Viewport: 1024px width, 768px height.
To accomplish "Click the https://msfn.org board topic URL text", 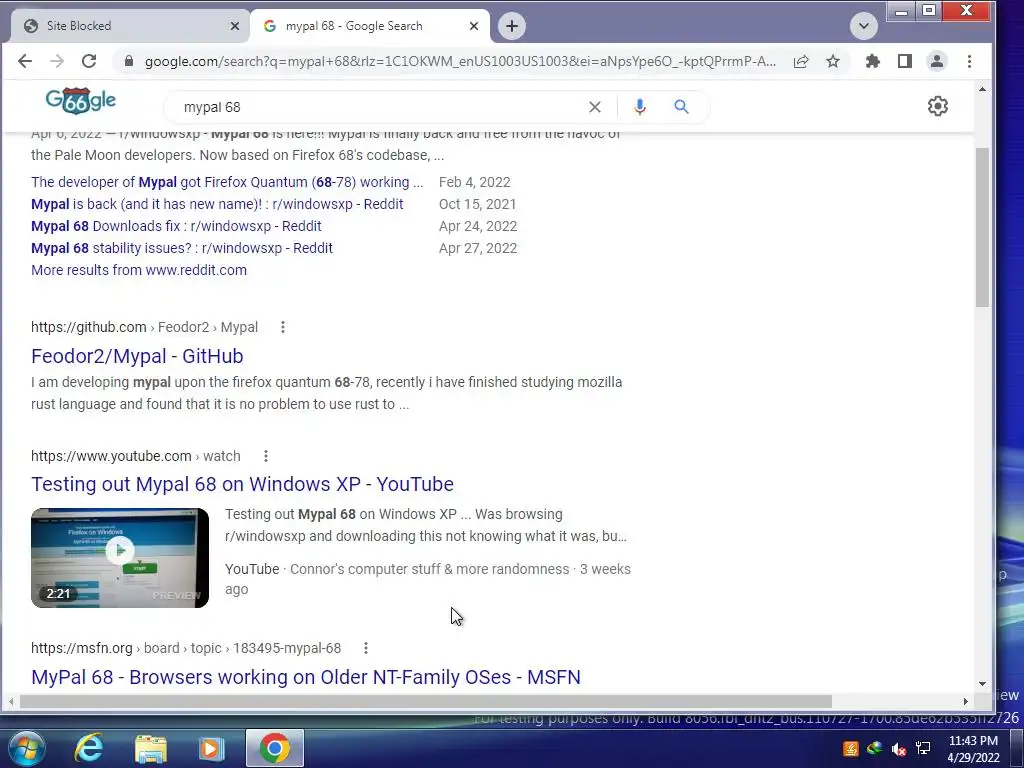I will (186, 648).
